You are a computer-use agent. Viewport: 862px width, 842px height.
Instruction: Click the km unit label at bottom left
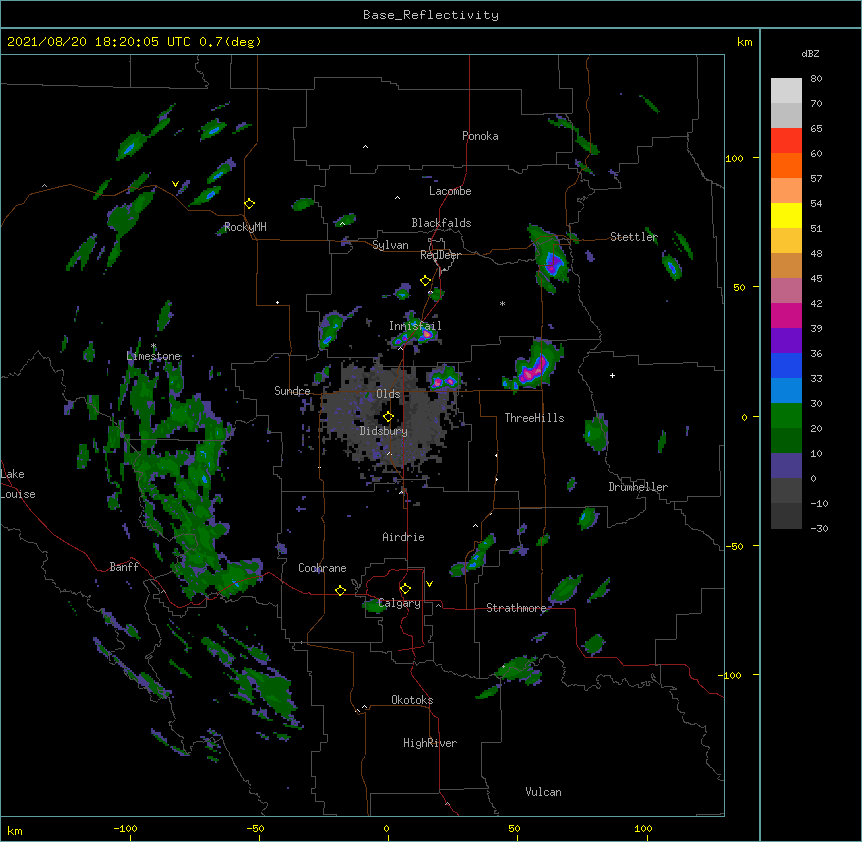pyautogui.click(x=15, y=830)
